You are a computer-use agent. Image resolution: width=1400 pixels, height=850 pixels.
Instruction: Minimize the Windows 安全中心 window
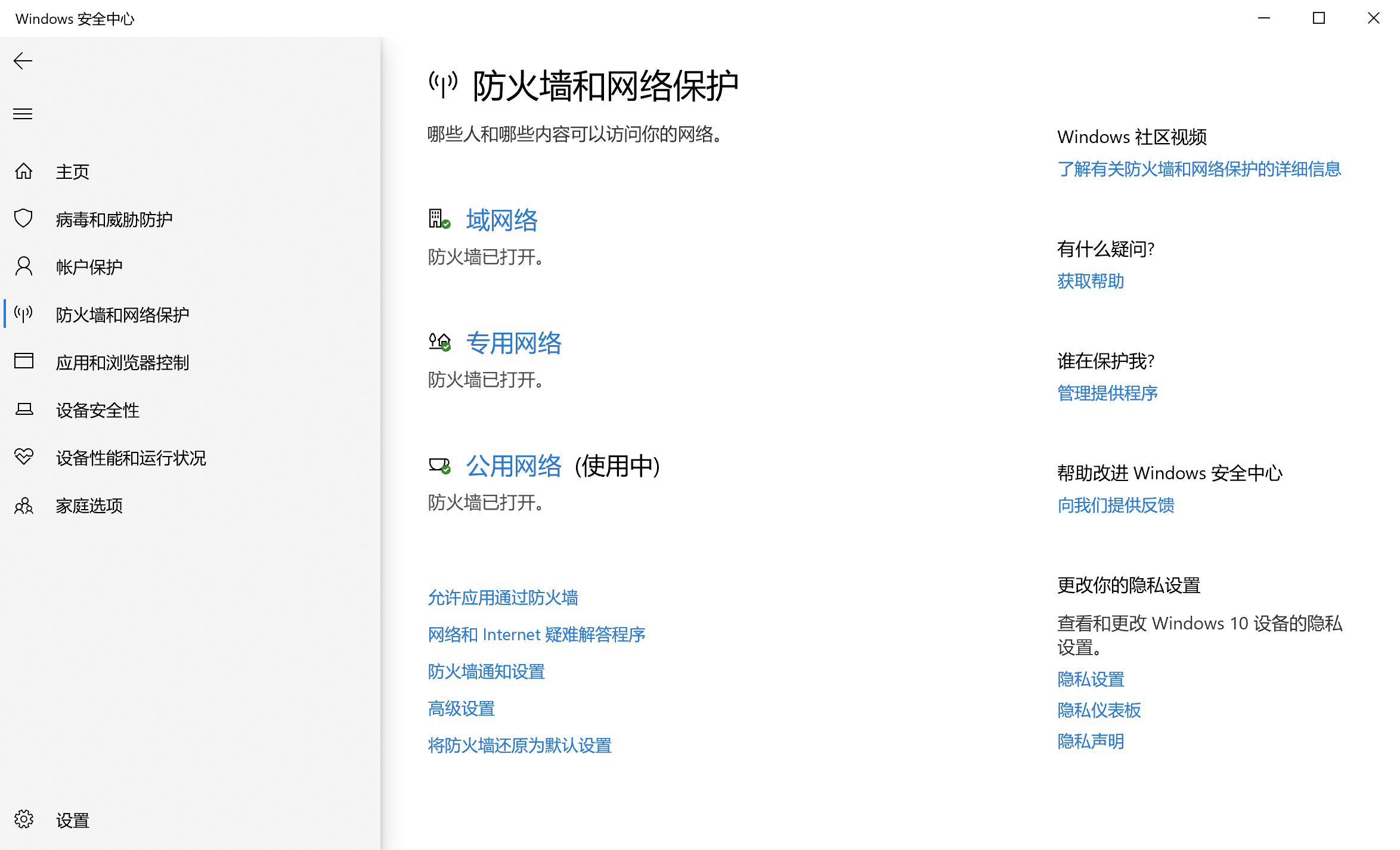pos(1264,18)
